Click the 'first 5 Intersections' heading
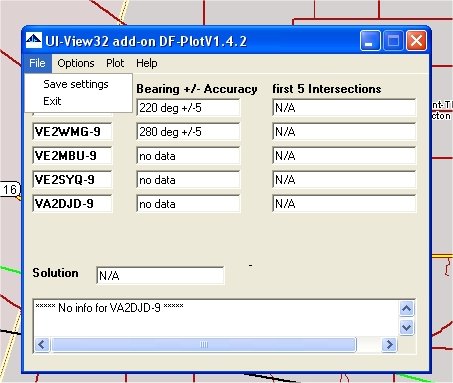This screenshot has width=453, height=383. (327, 89)
